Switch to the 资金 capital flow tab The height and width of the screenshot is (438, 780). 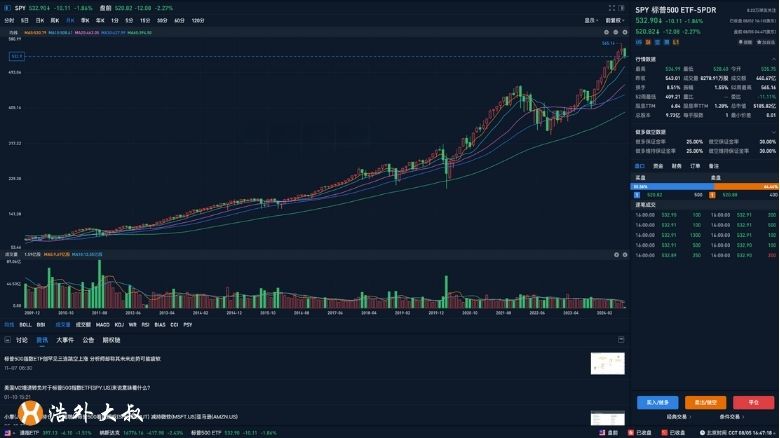point(658,166)
